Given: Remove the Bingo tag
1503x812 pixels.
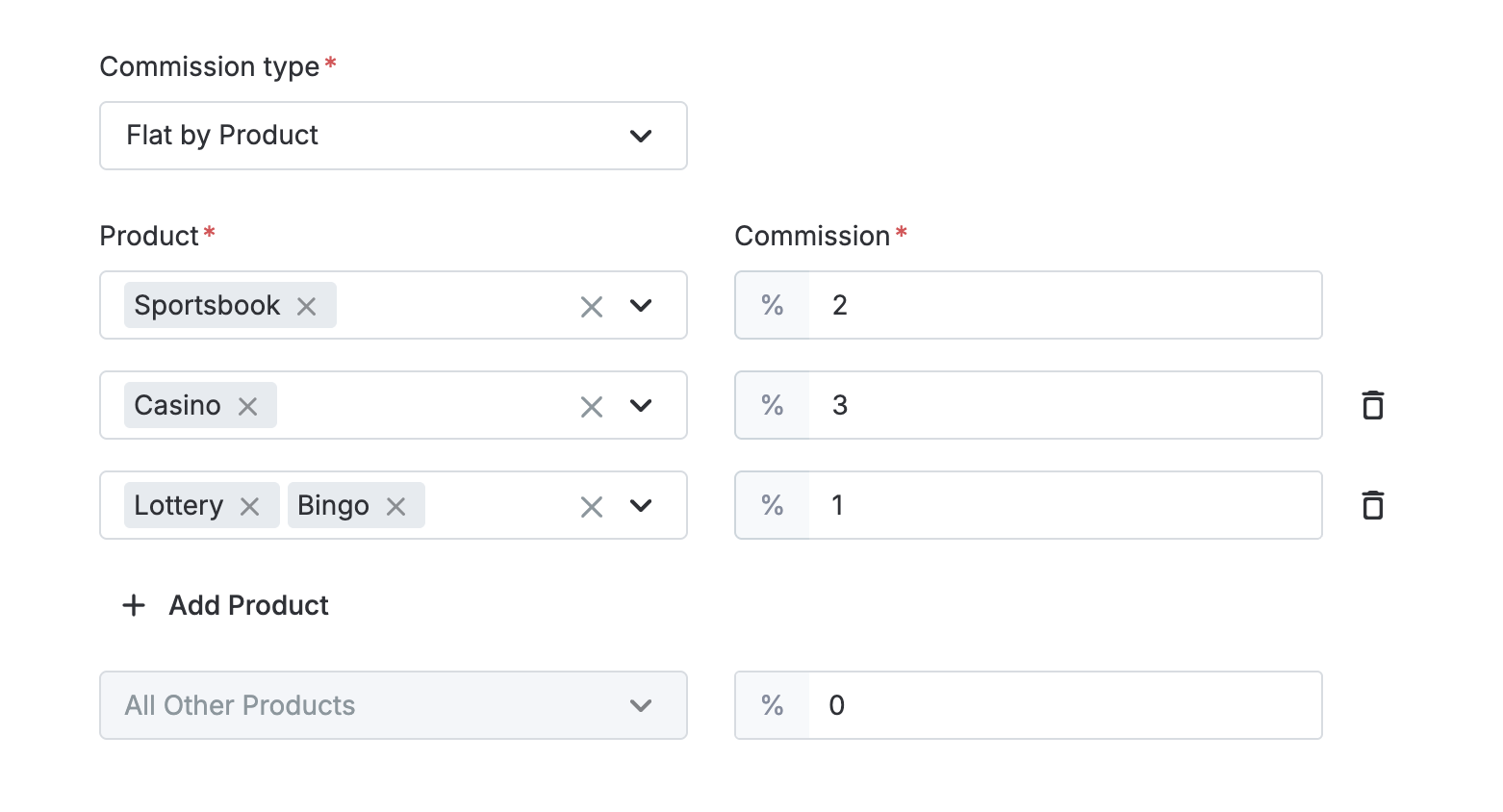Looking at the screenshot, I should tap(396, 506).
